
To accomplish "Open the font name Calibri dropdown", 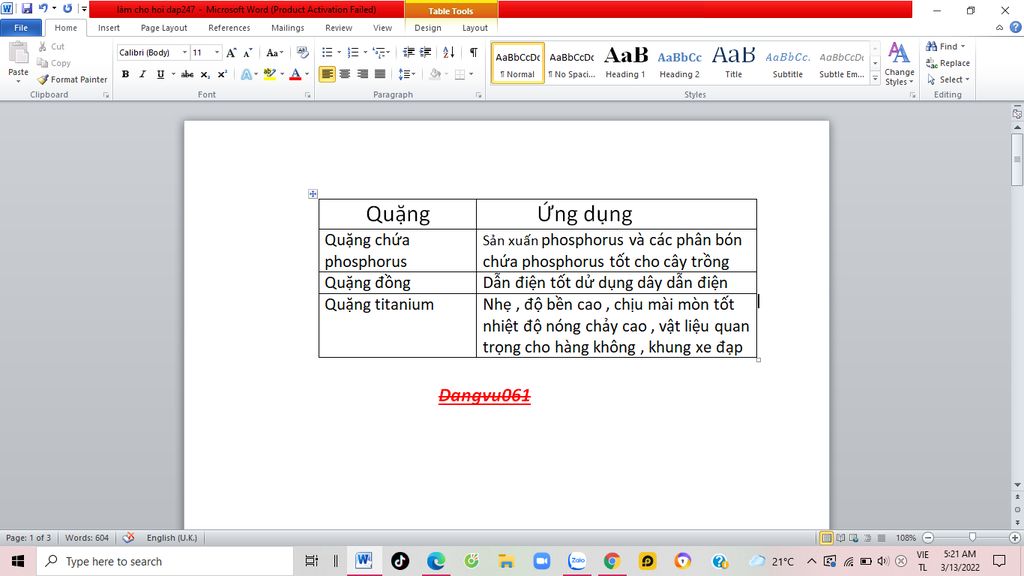I will [185, 52].
